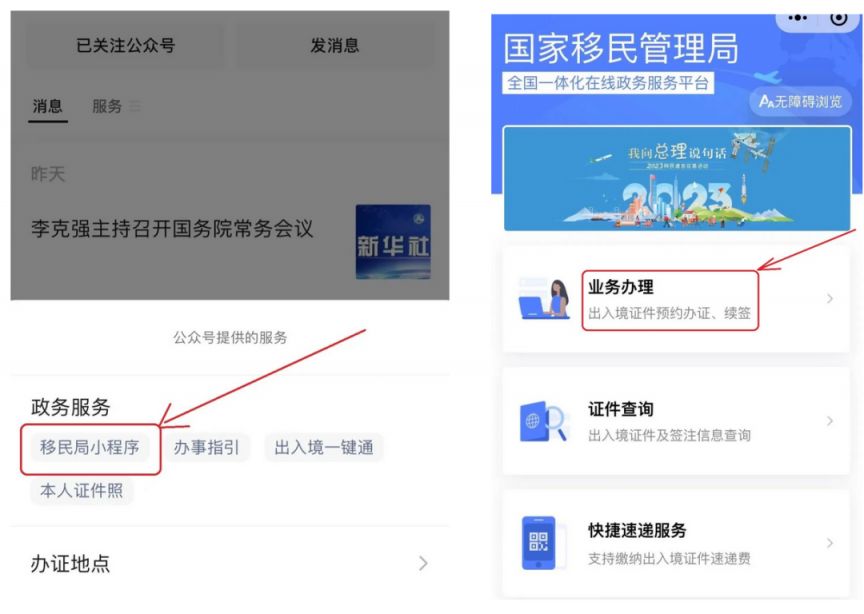The width and height of the screenshot is (864, 614).
Task: Click the 已关注公众号 button
Action: click(126, 45)
